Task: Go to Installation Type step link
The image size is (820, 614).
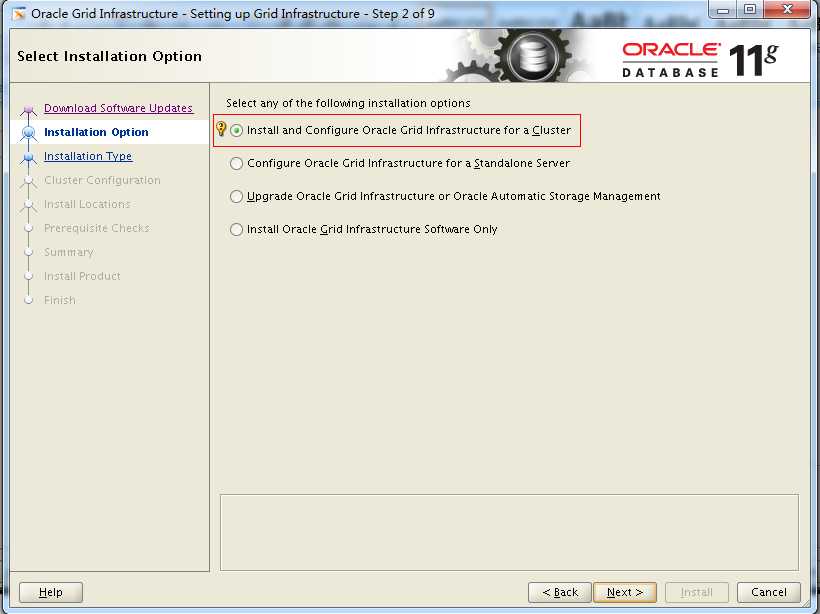Action: coord(88,156)
